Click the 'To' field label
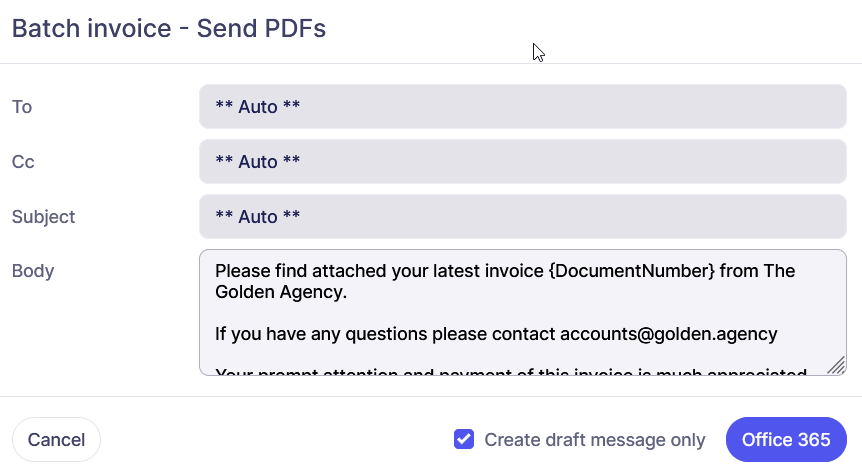Image resolution: width=862 pixels, height=474 pixels. pos(22,107)
